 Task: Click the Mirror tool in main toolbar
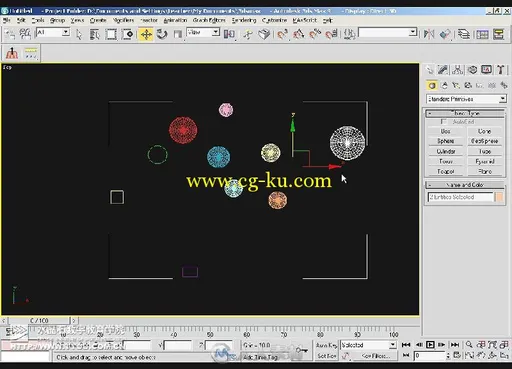click(x=429, y=34)
